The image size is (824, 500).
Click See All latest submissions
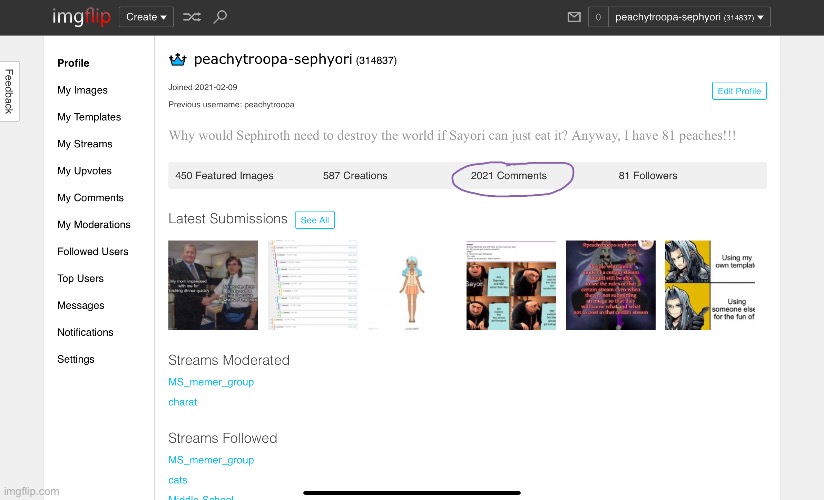pyautogui.click(x=315, y=220)
